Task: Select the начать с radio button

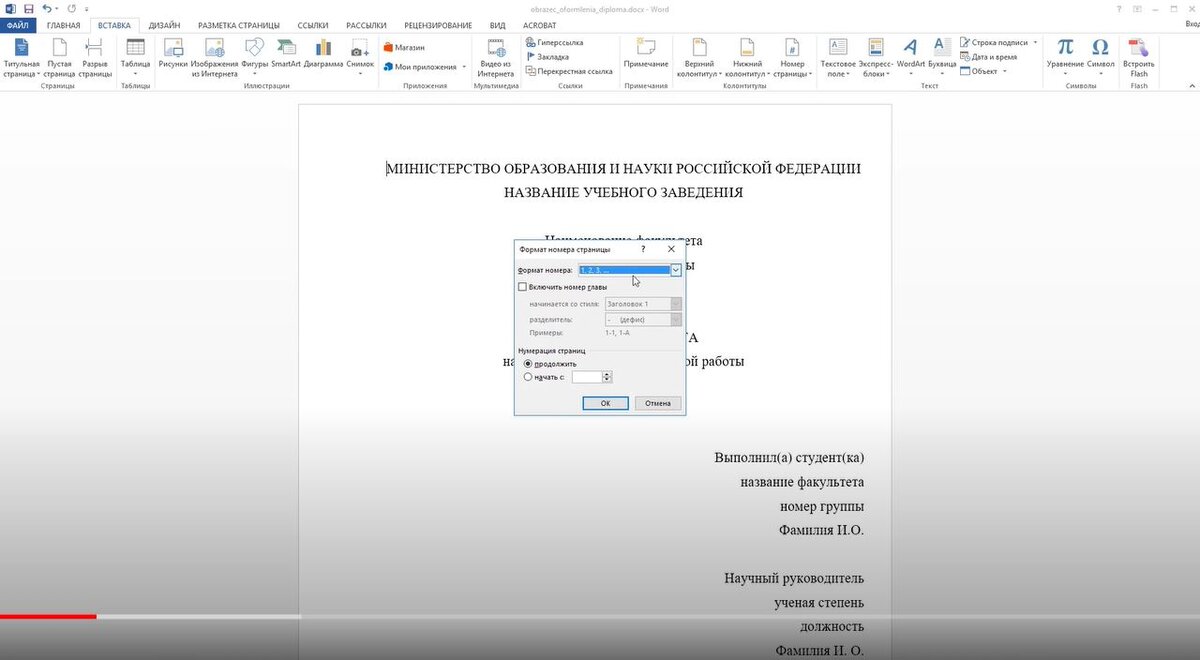Action: coord(528,377)
